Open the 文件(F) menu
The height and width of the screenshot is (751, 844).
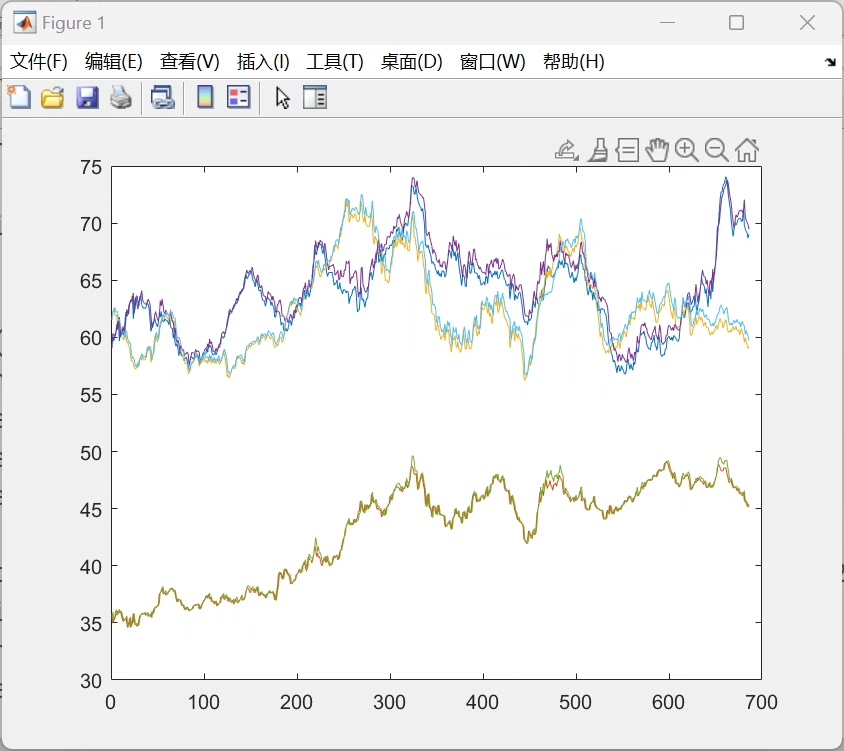click(x=38, y=61)
